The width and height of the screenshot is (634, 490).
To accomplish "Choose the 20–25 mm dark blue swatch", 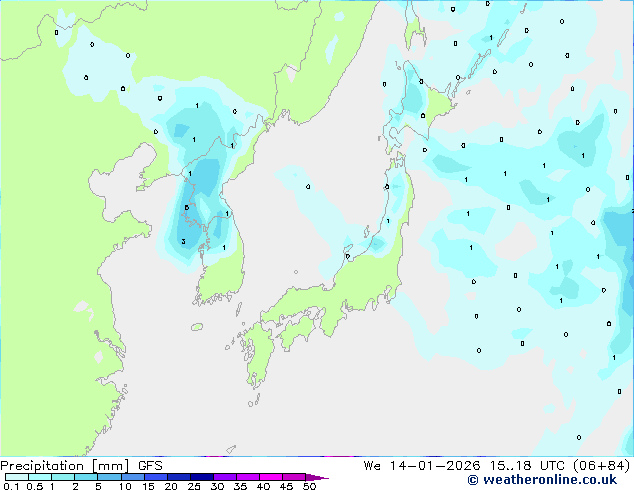I will click(178, 477).
